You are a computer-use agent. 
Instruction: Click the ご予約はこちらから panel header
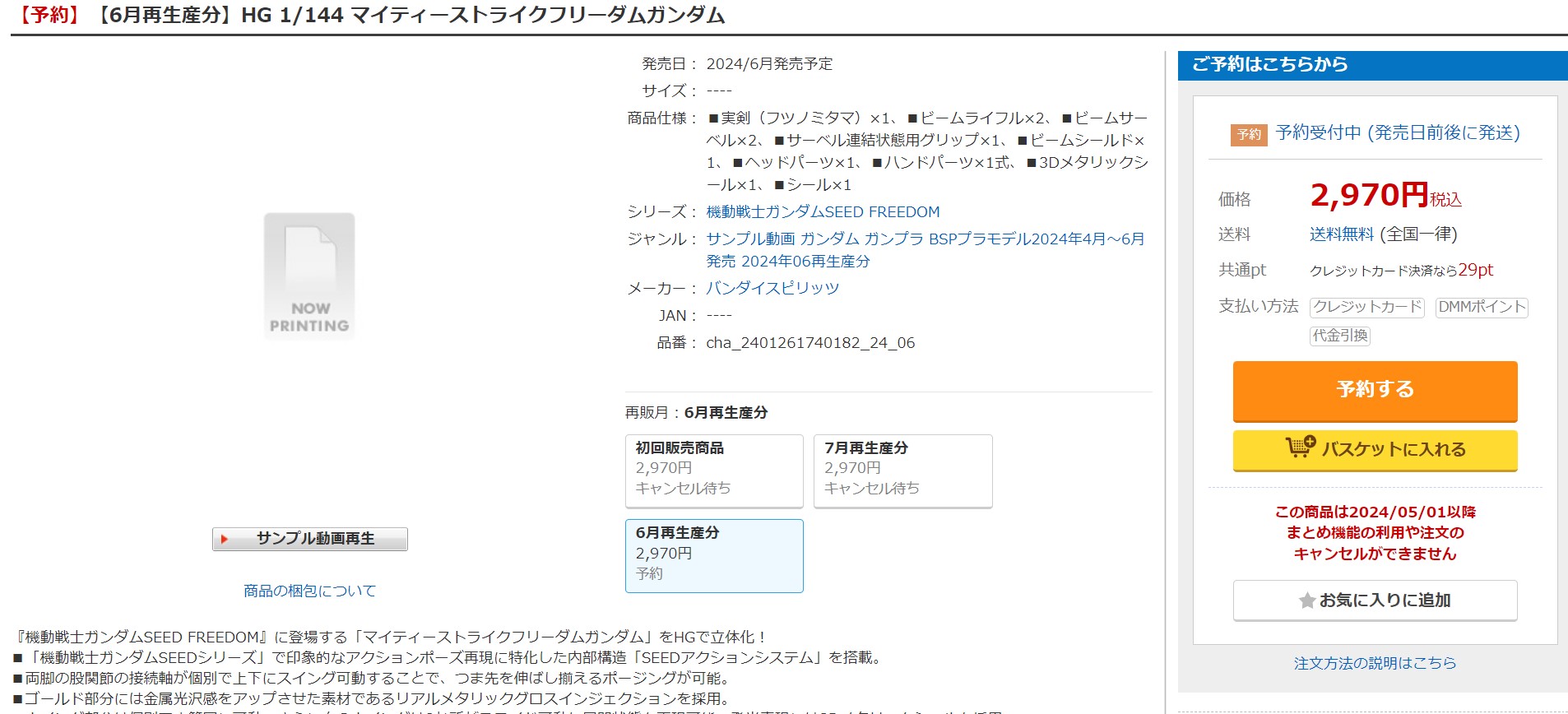tap(1372, 65)
